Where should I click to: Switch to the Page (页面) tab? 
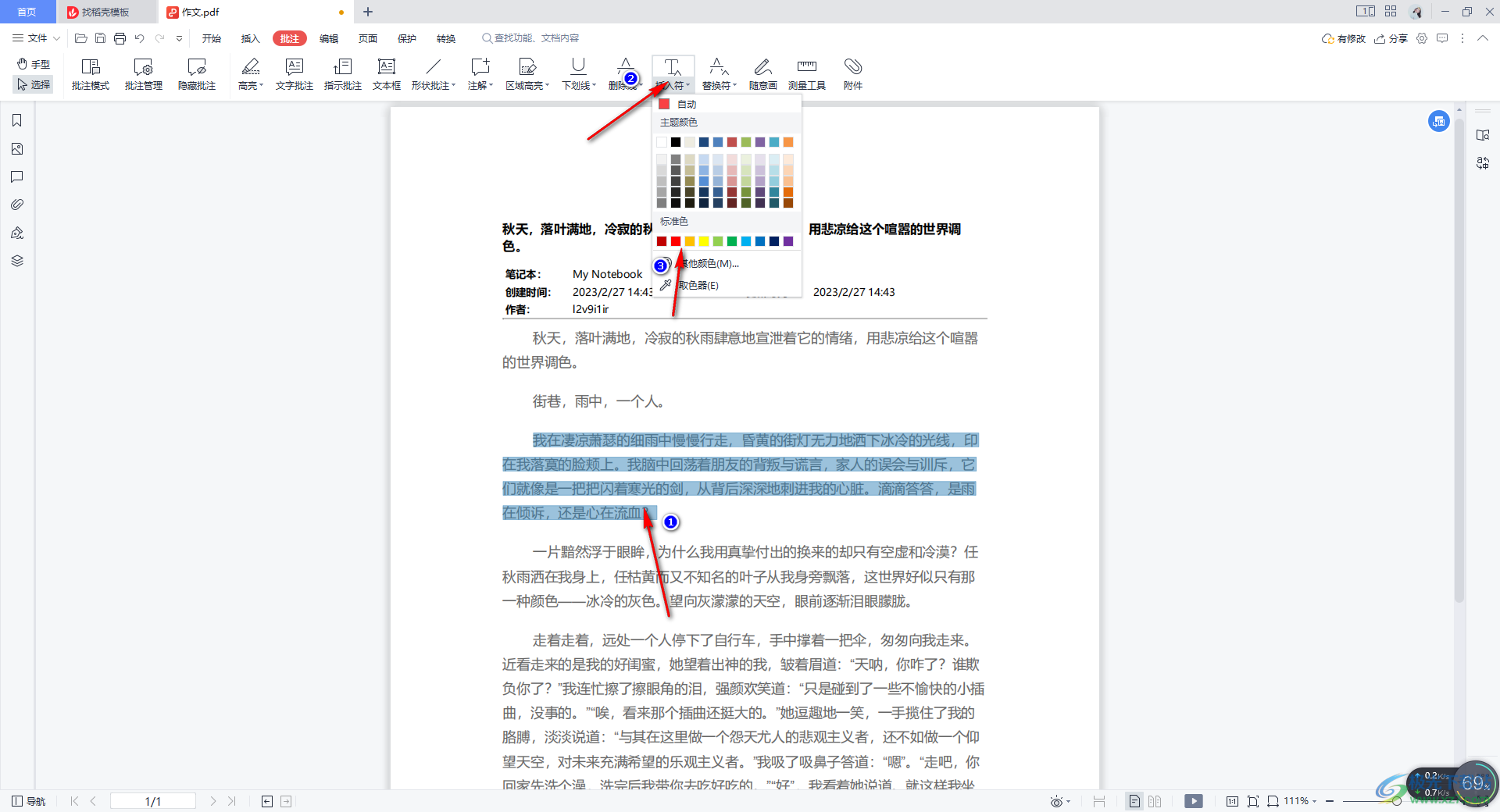pyautogui.click(x=368, y=38)
